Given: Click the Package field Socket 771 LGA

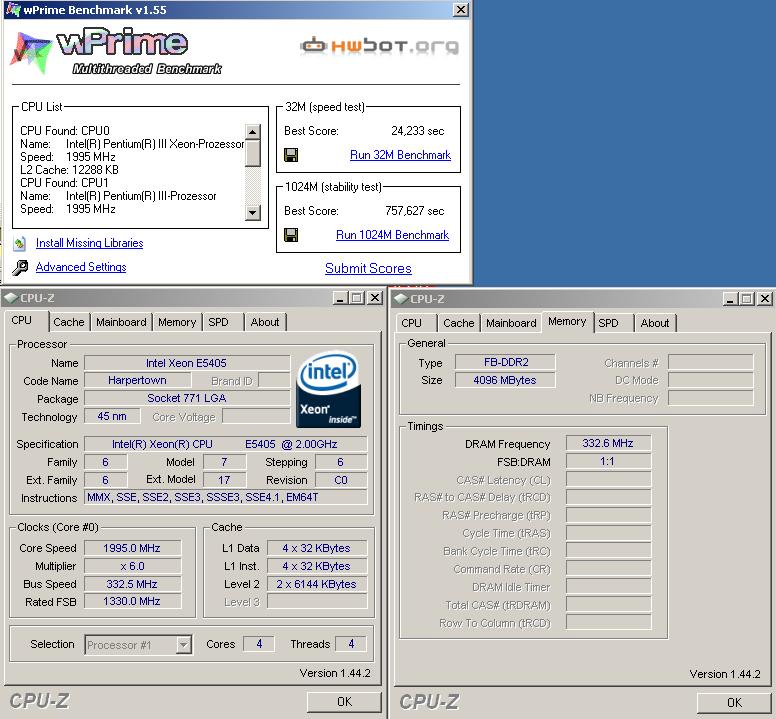Looking at the screenshot, I should [187, 398].
